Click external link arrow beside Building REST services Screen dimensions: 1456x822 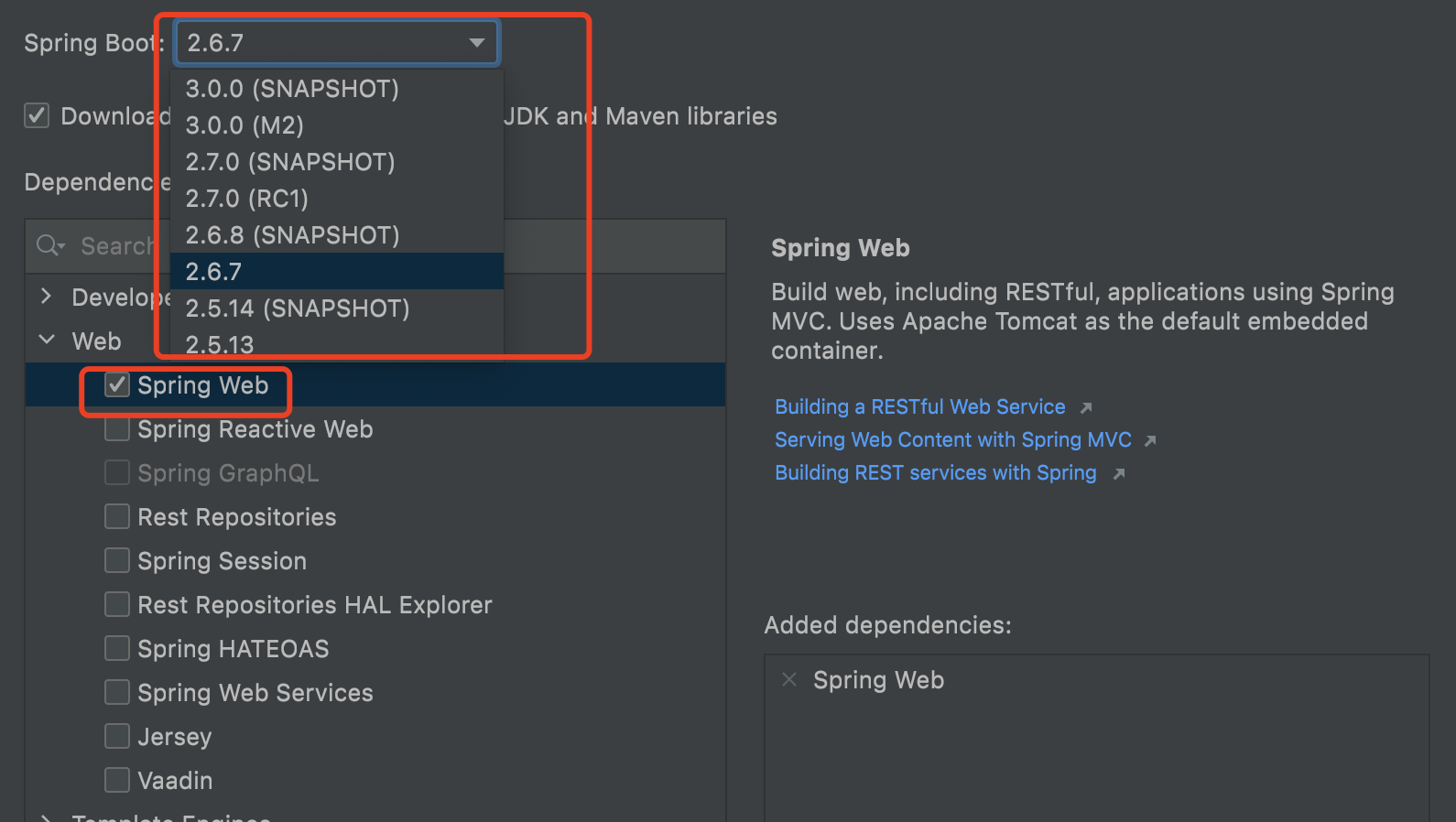1118,473
